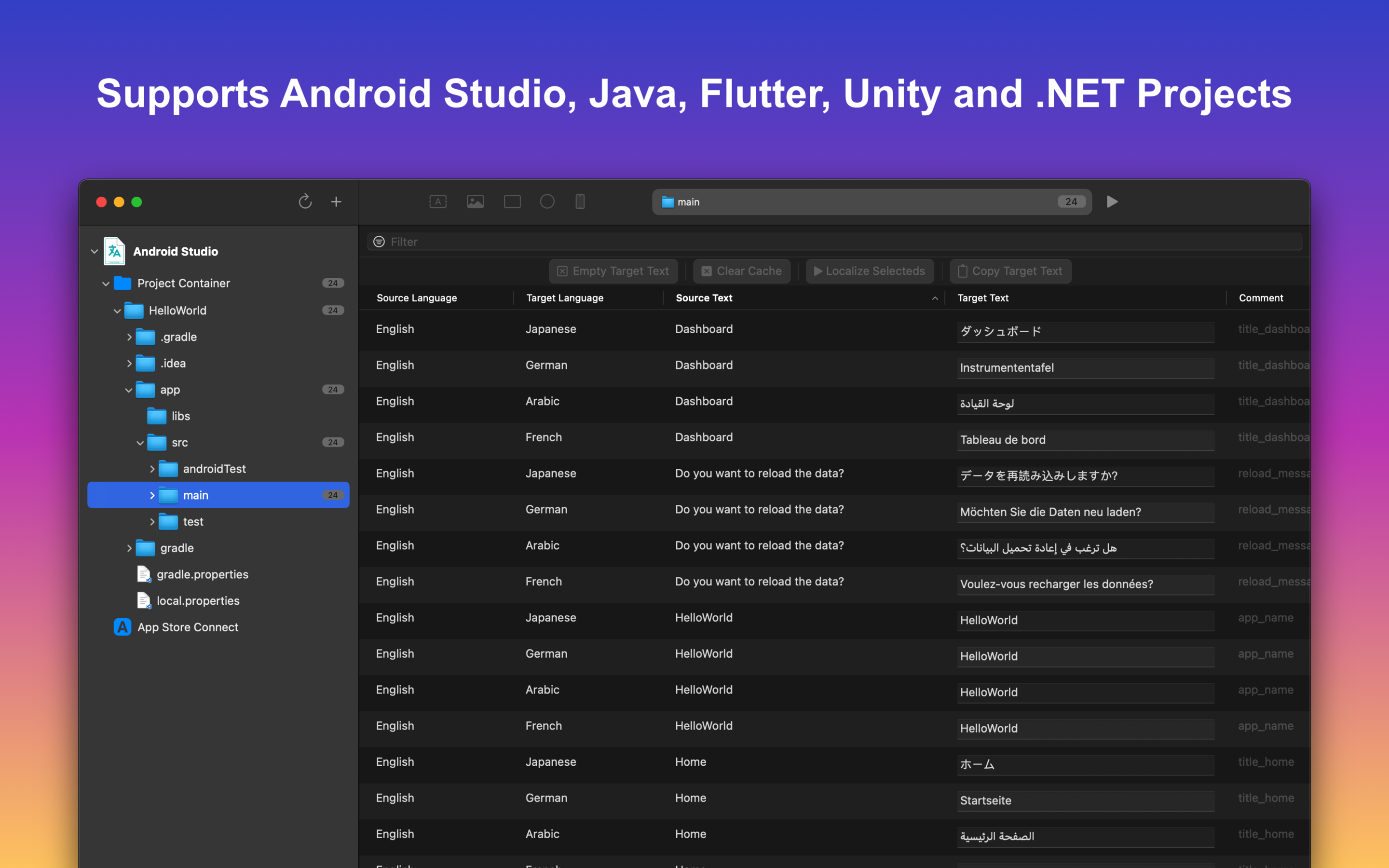Click the rectangle screen toolbar icon
Screen dimensions: 1389x868
[512, 202]
